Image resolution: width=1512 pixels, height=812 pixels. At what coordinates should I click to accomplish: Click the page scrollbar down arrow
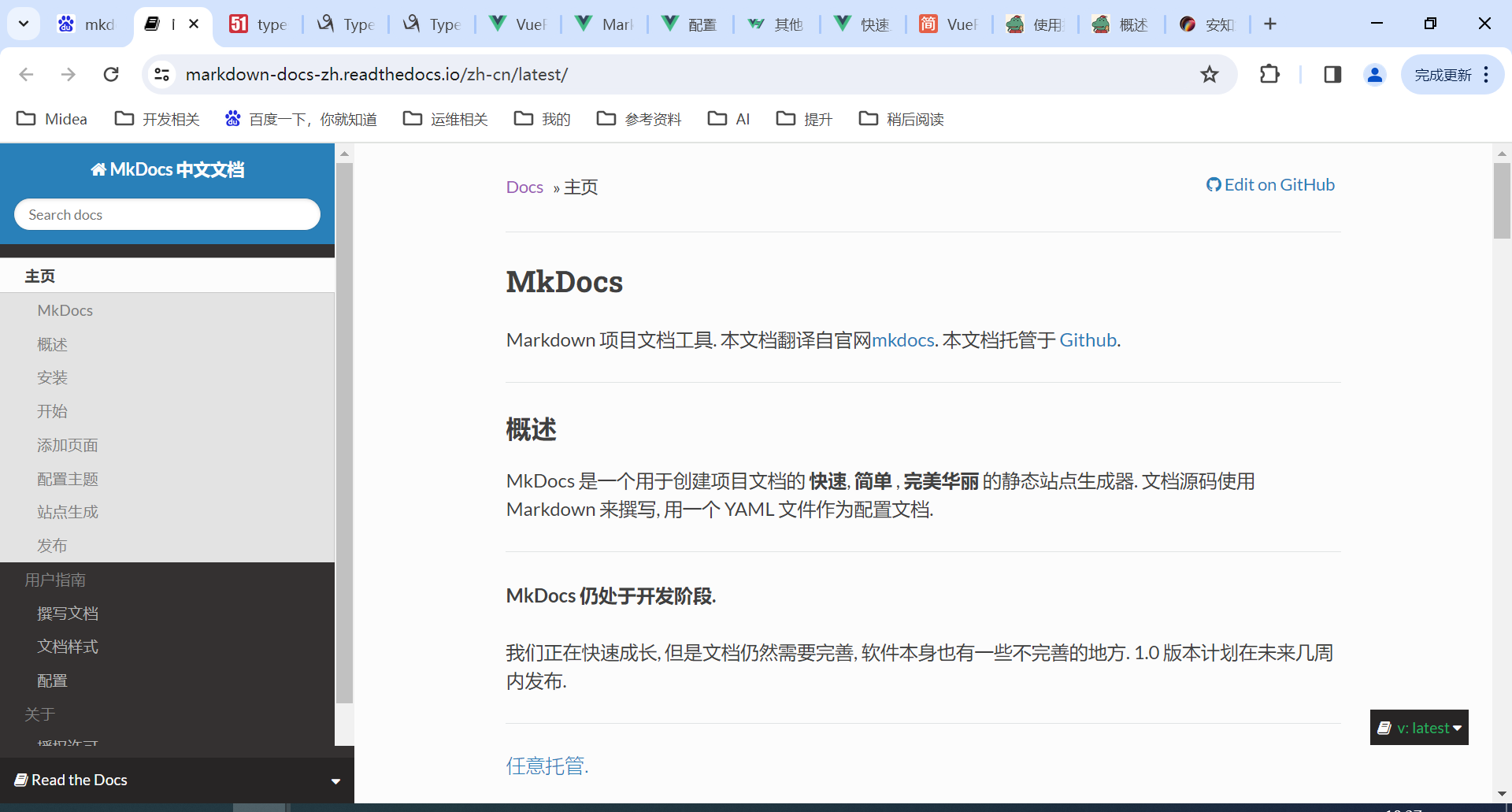coord(1502,793)
